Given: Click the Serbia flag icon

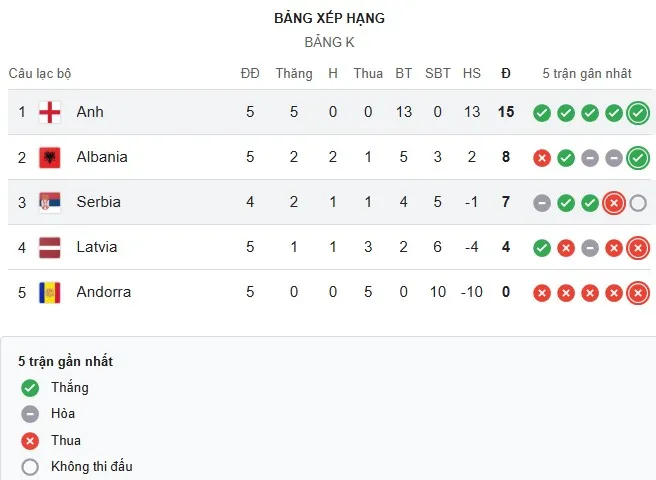Looking at the screenshot, I should pyautogui.click(x=50, y=202).
